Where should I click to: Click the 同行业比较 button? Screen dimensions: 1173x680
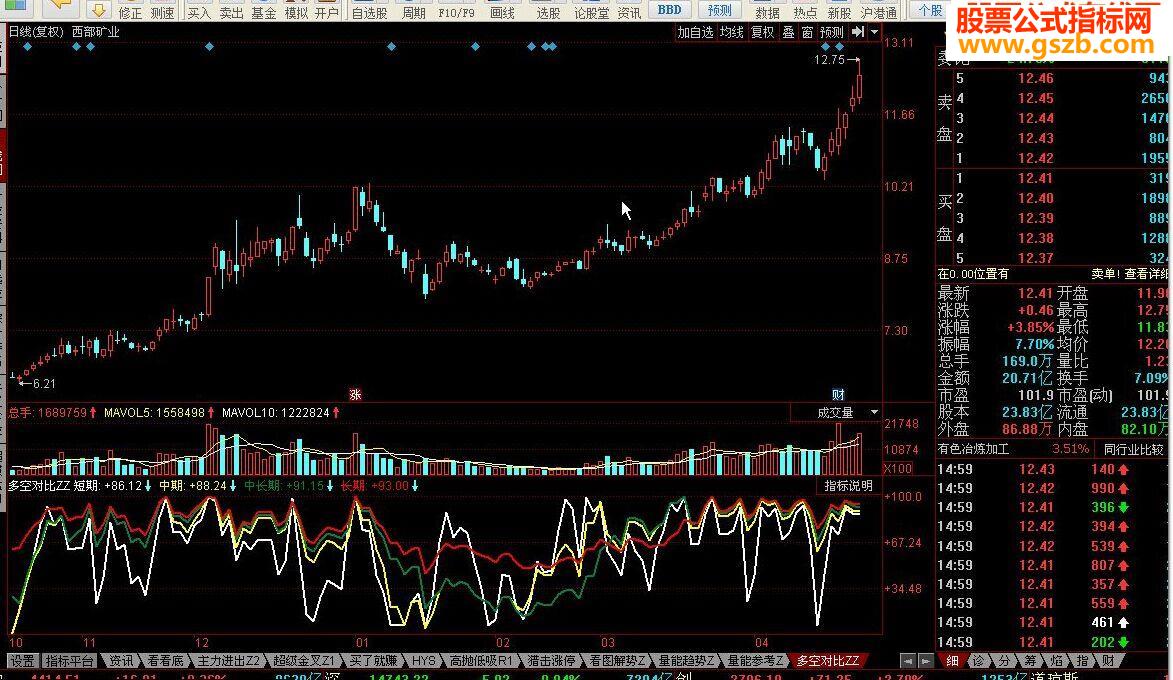(x=1133, y=450)
